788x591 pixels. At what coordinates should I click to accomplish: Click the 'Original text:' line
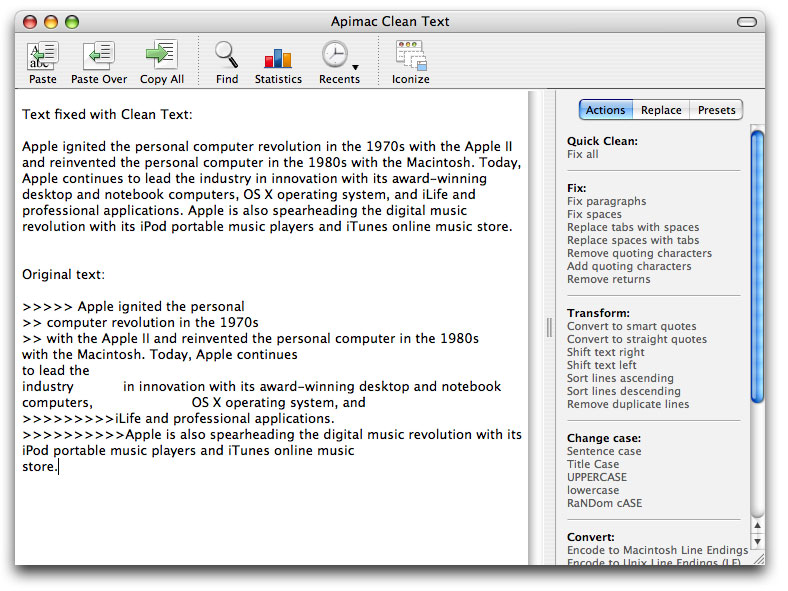(x=63, y=274)
